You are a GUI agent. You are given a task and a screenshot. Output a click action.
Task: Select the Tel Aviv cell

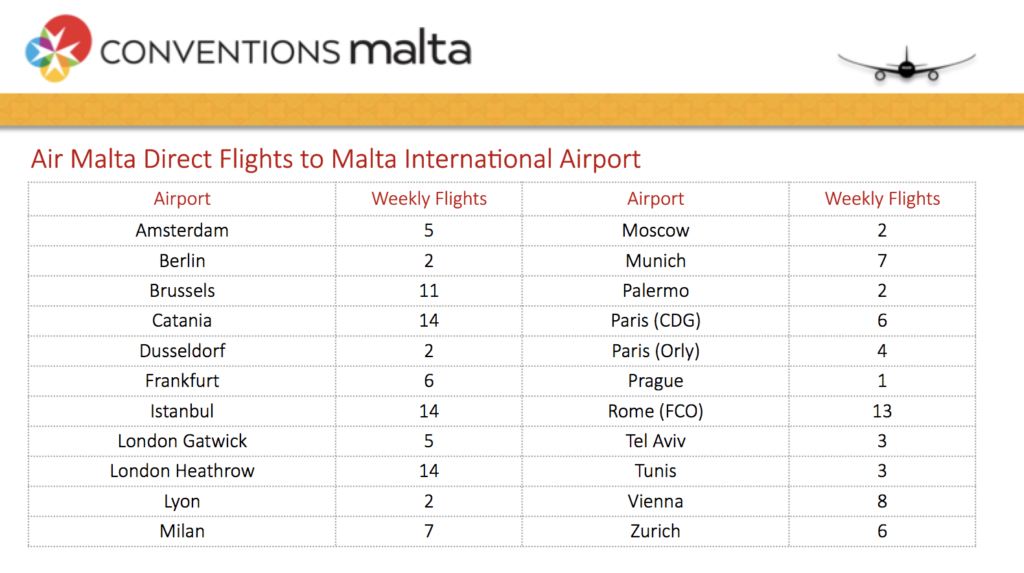click(x=655, y=441)
